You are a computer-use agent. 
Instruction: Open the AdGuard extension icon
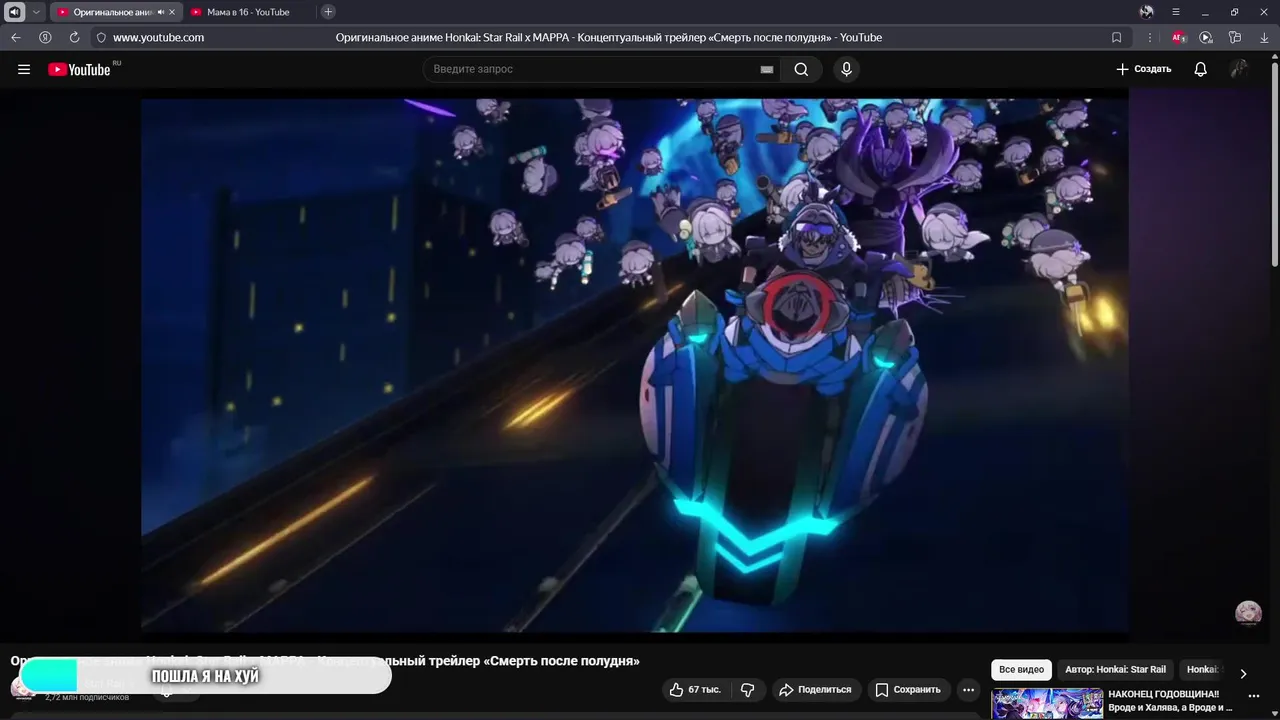point(1178,37)
